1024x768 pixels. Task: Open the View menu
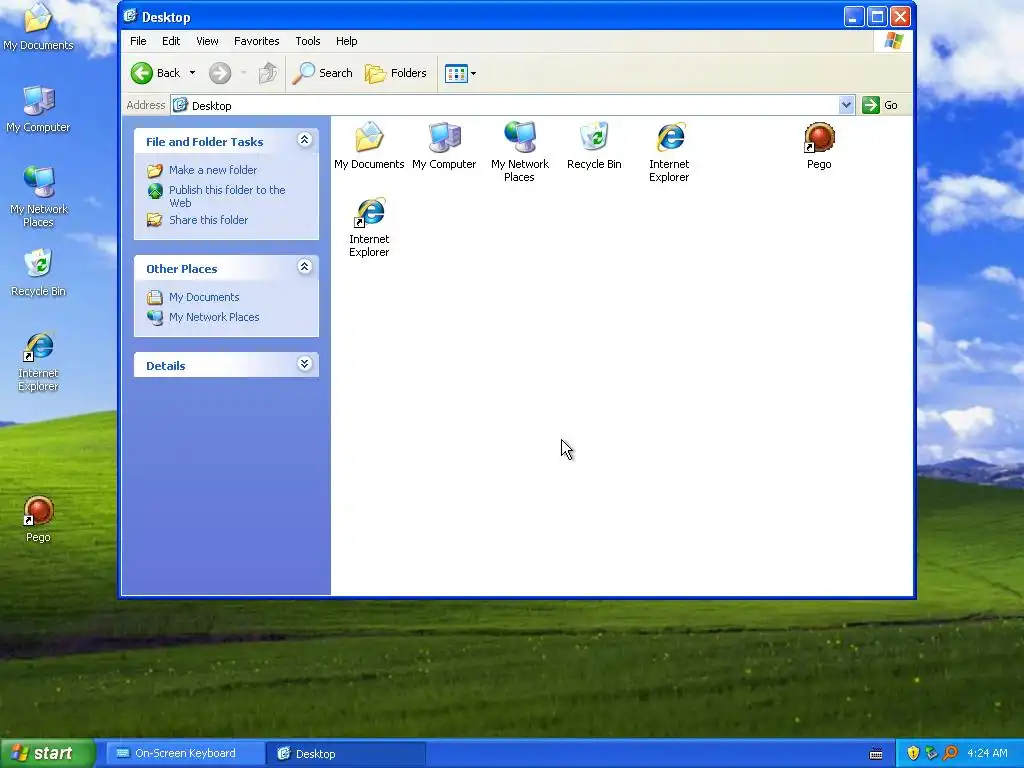coord(207,41)
